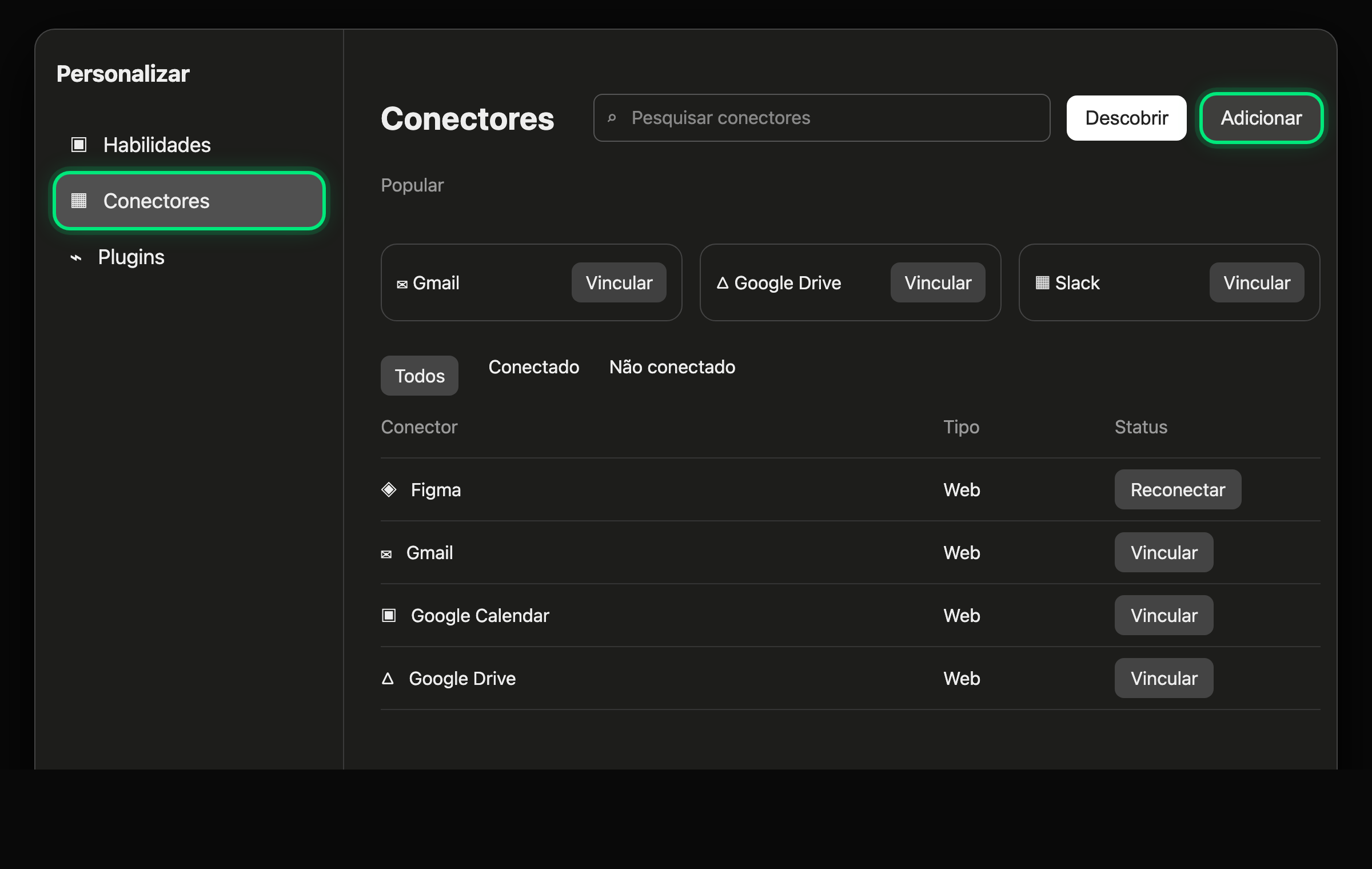Click the Figma diamond icon in table
The height and width of the screenshot is (869, 1372).
pos(389,489)
